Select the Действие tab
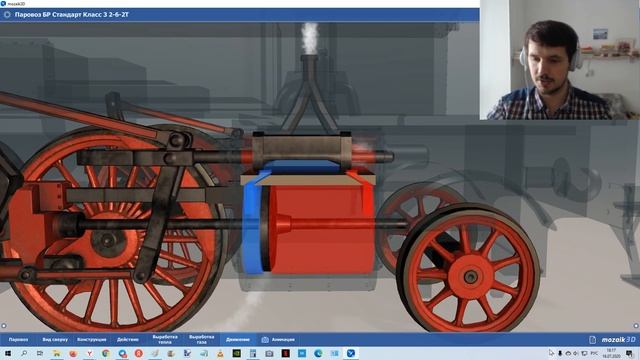 click(128, 340)
